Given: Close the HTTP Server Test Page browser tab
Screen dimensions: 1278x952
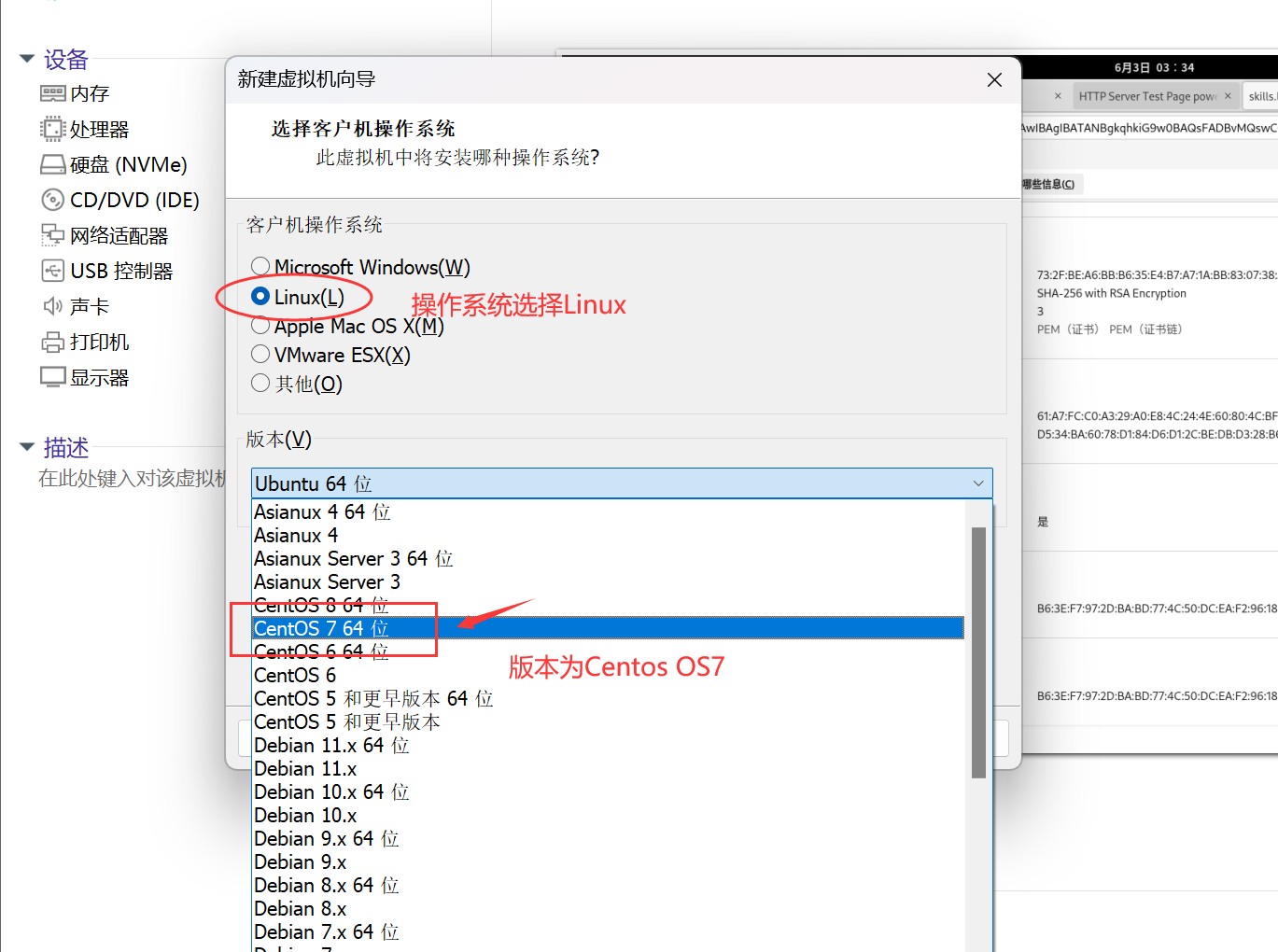Looking at the screenshot, I should pyautogui.click(x=1228, y=96).
